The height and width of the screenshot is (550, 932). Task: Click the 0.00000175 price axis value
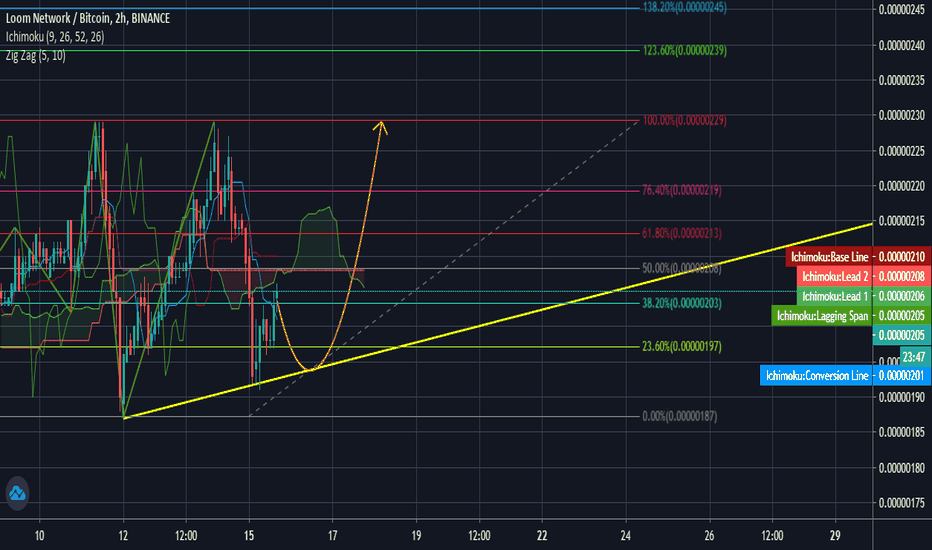point(902,503)
